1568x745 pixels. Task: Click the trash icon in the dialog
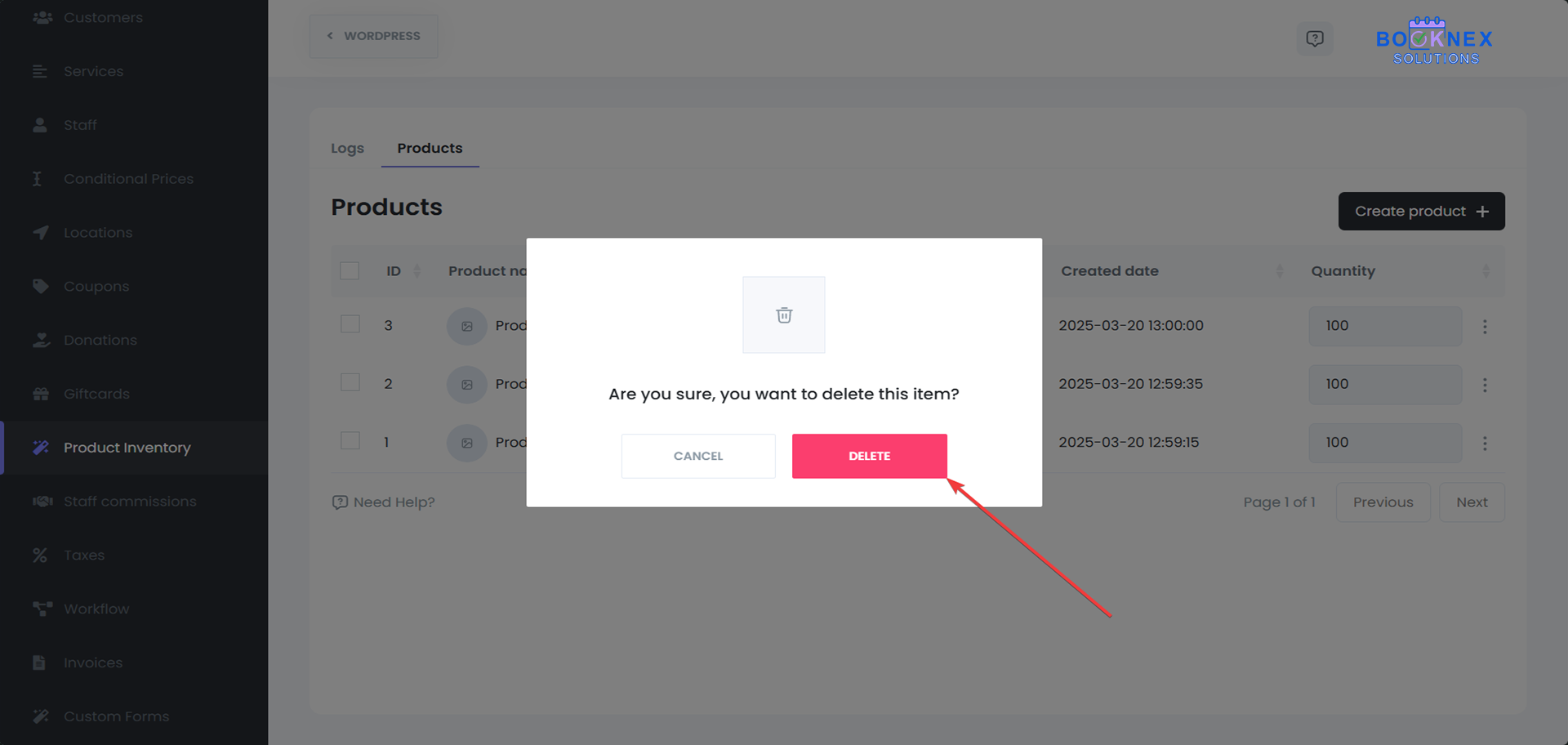coord(784,315)
